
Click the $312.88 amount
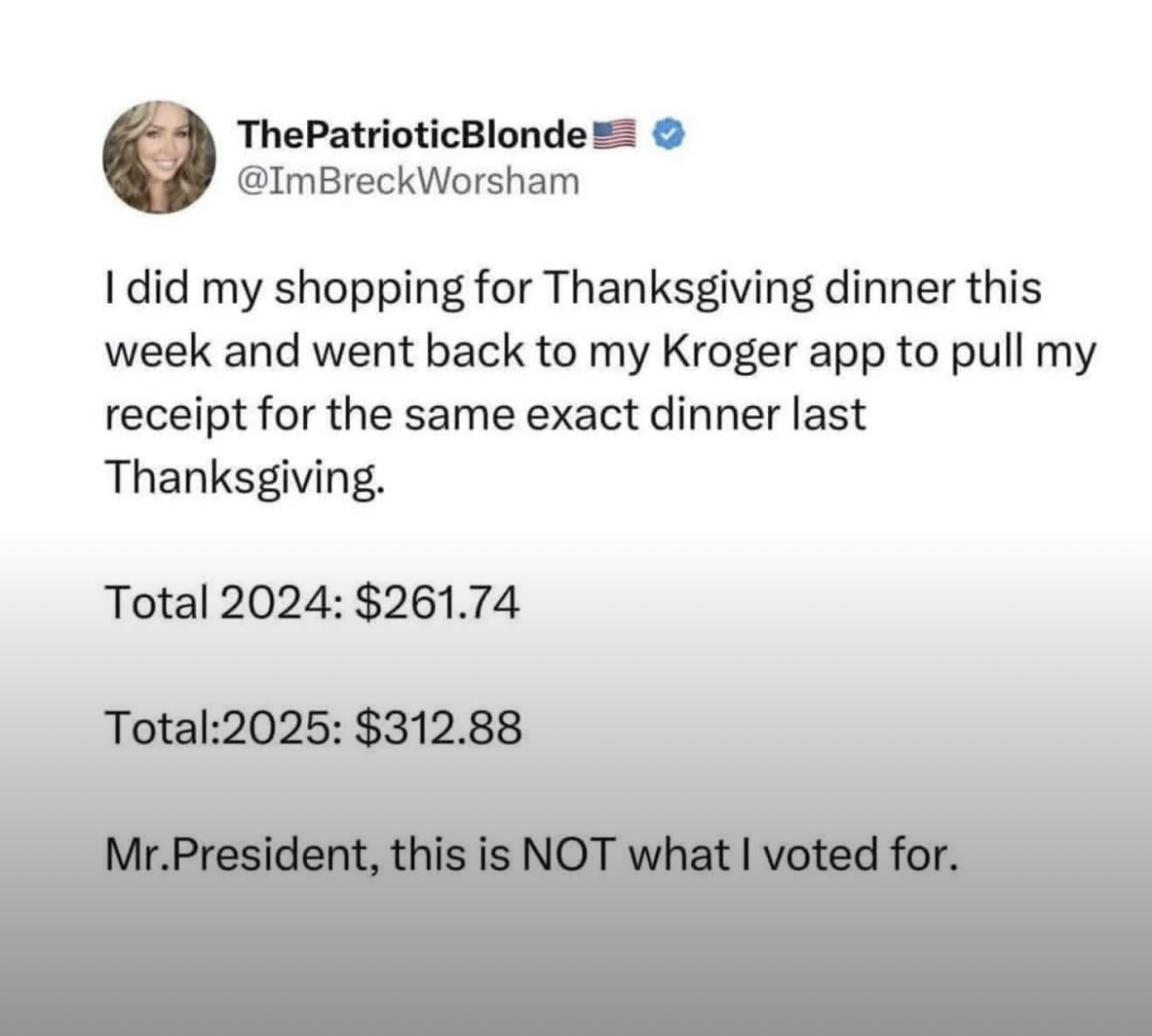coord(438,727)
